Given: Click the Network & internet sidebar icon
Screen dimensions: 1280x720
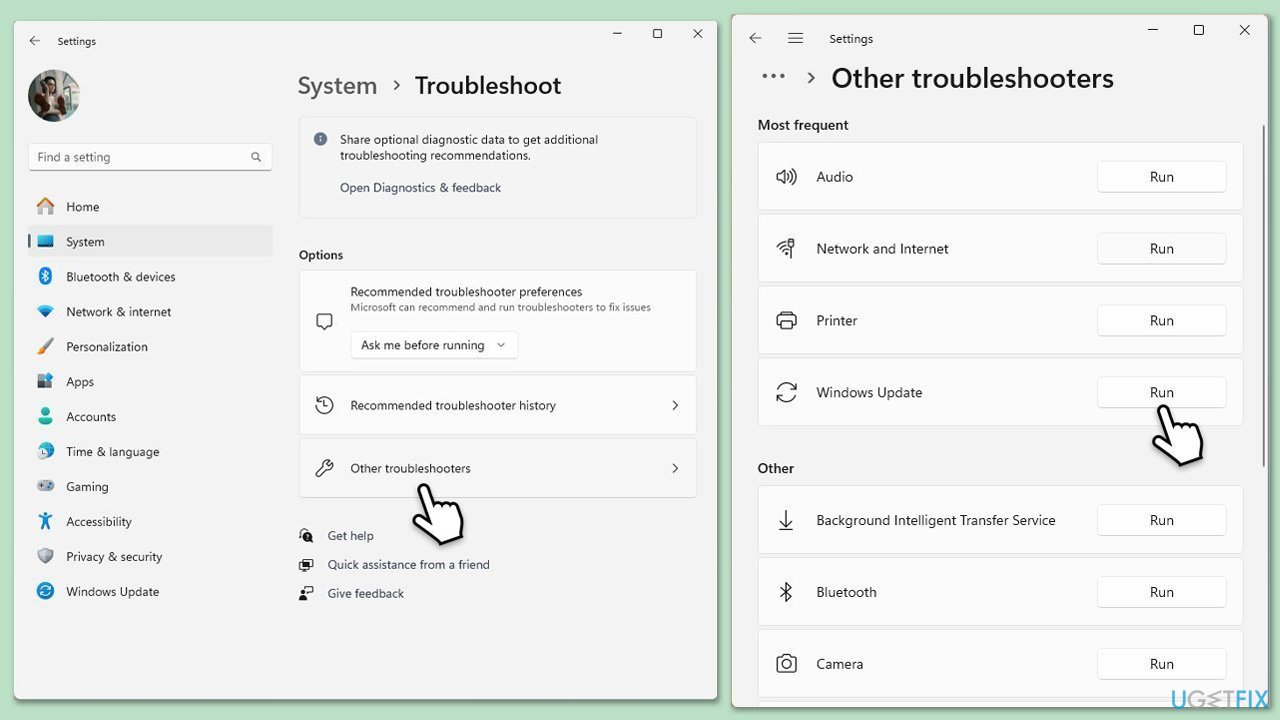Looking at the screenshot, I should click(x=45, y=311).
